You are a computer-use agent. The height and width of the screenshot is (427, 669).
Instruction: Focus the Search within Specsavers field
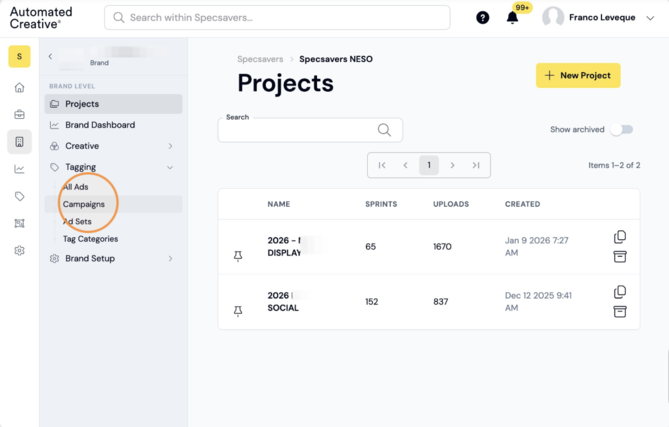(277, 17)
